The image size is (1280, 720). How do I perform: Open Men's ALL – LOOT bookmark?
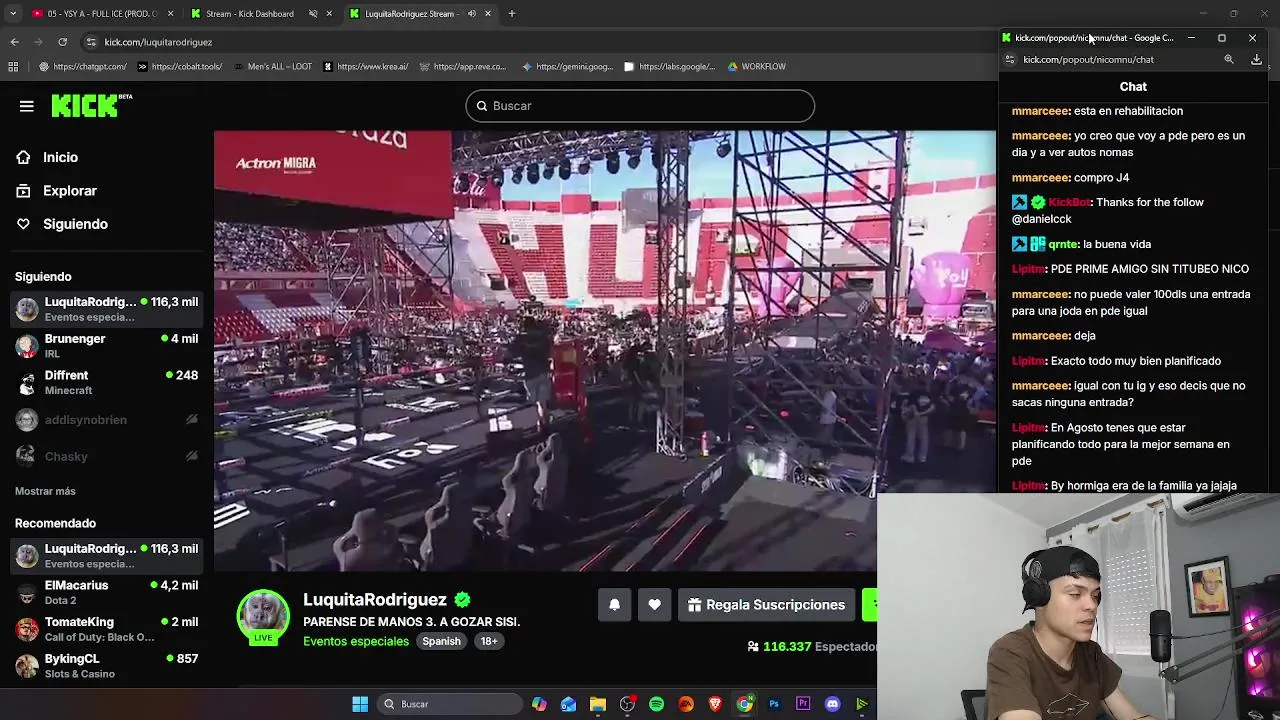click(x=272, y=67)
